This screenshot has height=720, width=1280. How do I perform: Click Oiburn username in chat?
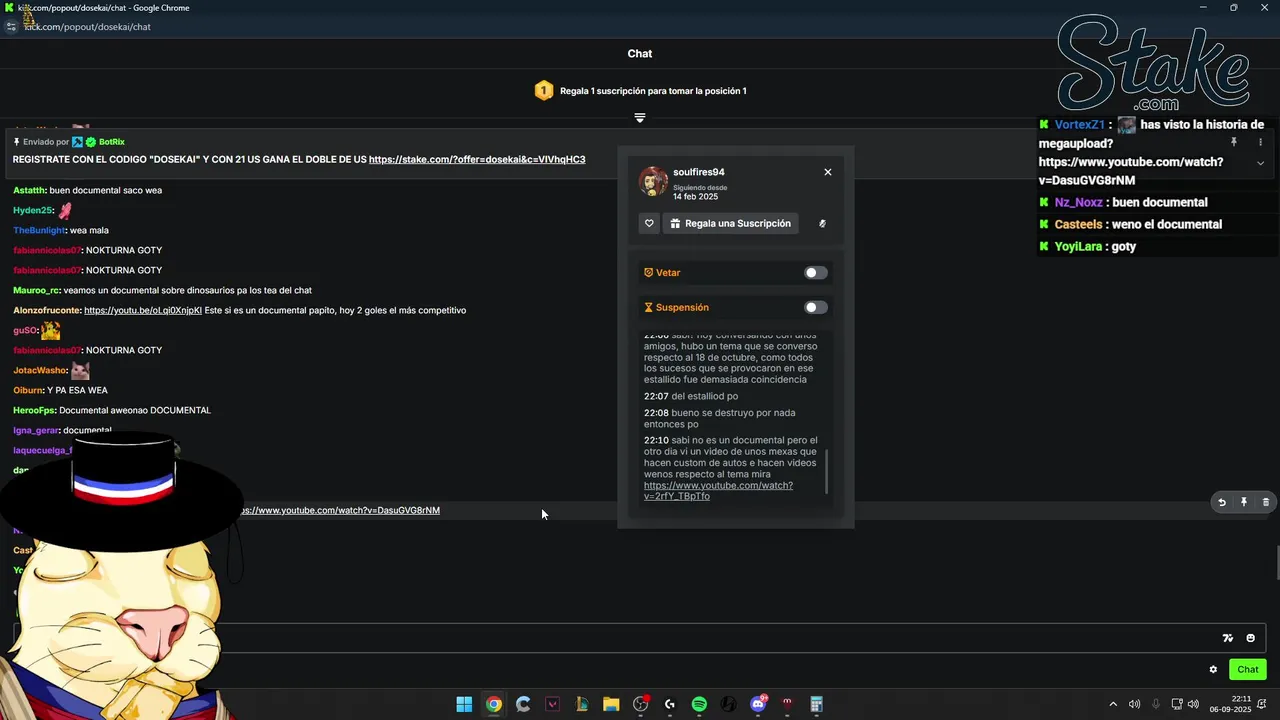28,390
